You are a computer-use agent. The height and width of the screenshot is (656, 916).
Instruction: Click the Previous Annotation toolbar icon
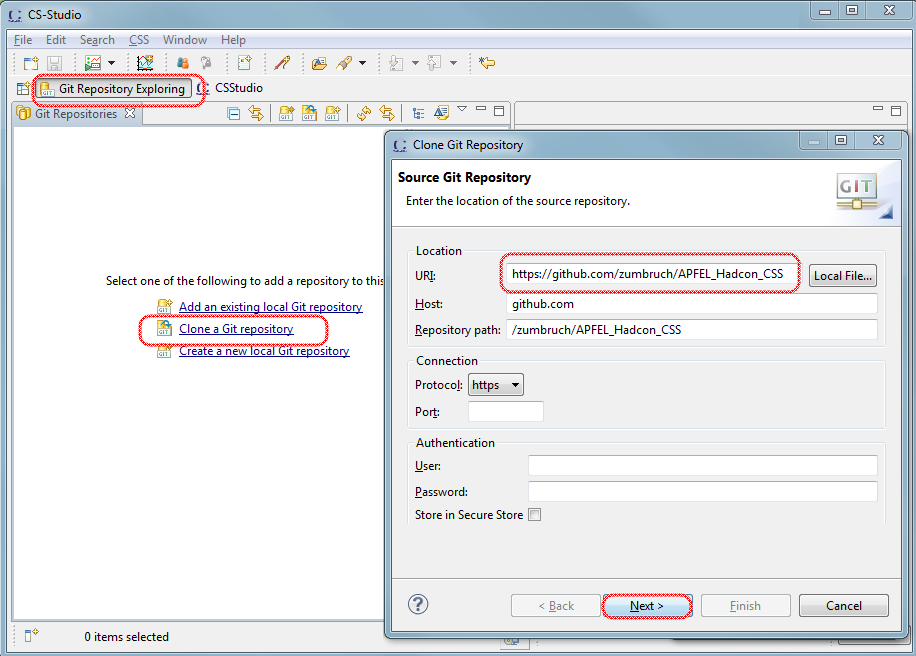pos(434,63)
